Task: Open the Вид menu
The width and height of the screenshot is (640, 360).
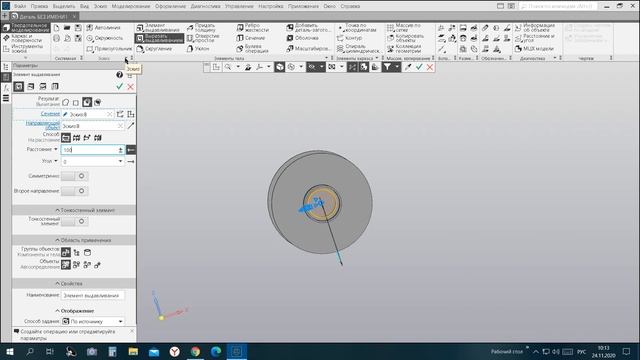Action: (84, 6)
